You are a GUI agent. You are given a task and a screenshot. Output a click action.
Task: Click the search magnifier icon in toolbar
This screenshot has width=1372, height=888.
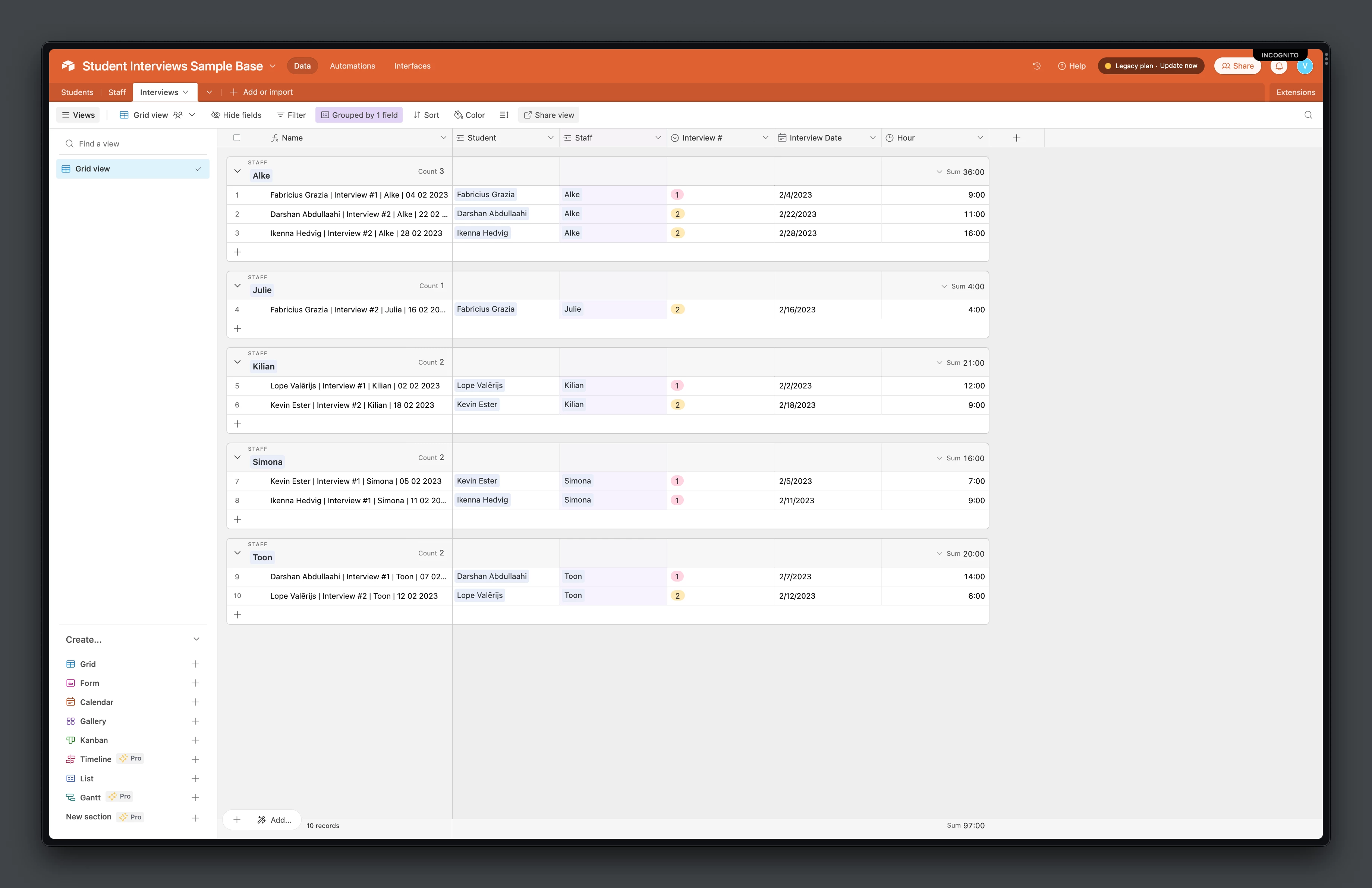point(1308,115)
